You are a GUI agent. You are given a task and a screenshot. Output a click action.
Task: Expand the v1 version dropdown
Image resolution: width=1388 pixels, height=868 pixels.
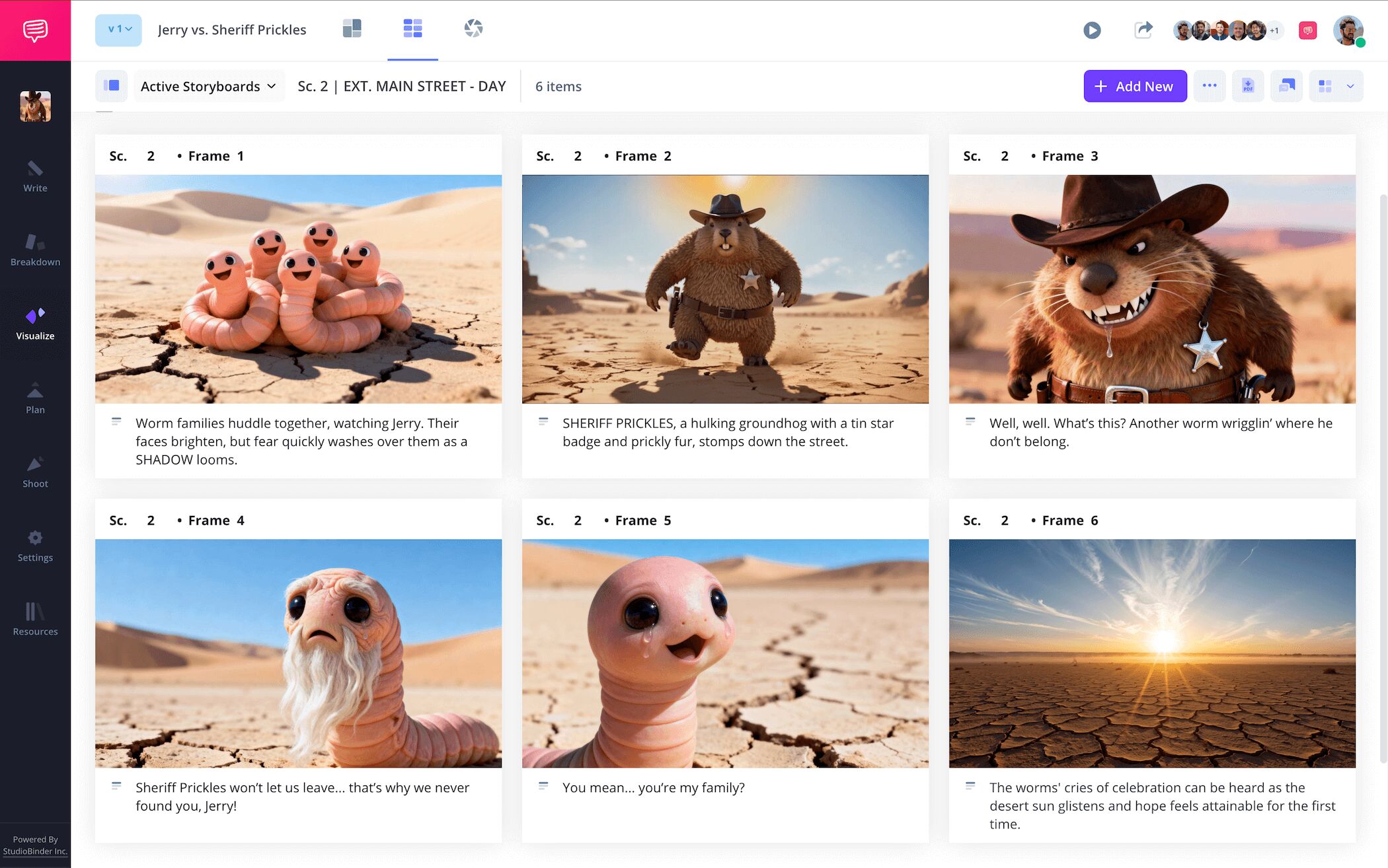click(x=119, y=30)
